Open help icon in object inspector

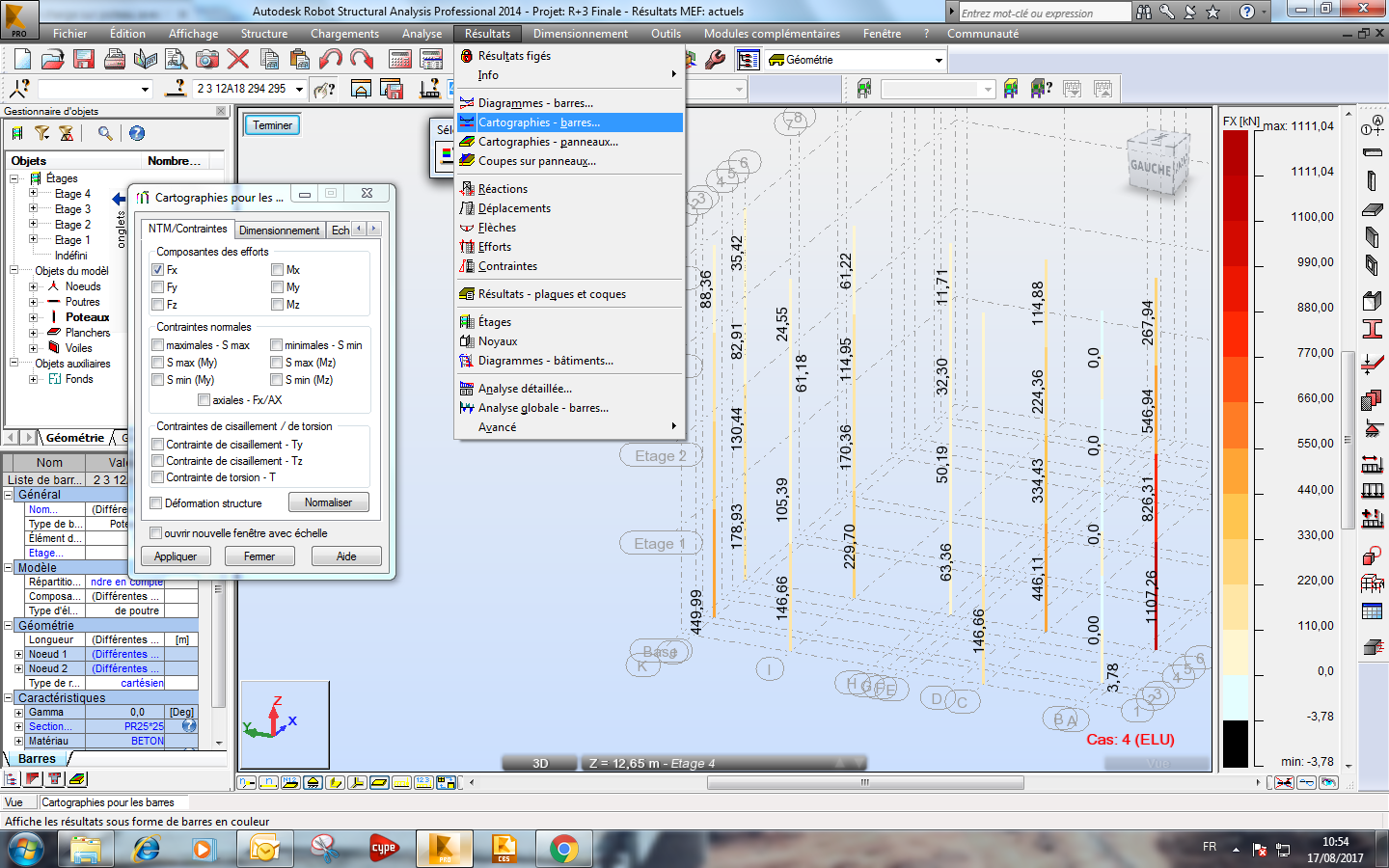pos(137,133)
